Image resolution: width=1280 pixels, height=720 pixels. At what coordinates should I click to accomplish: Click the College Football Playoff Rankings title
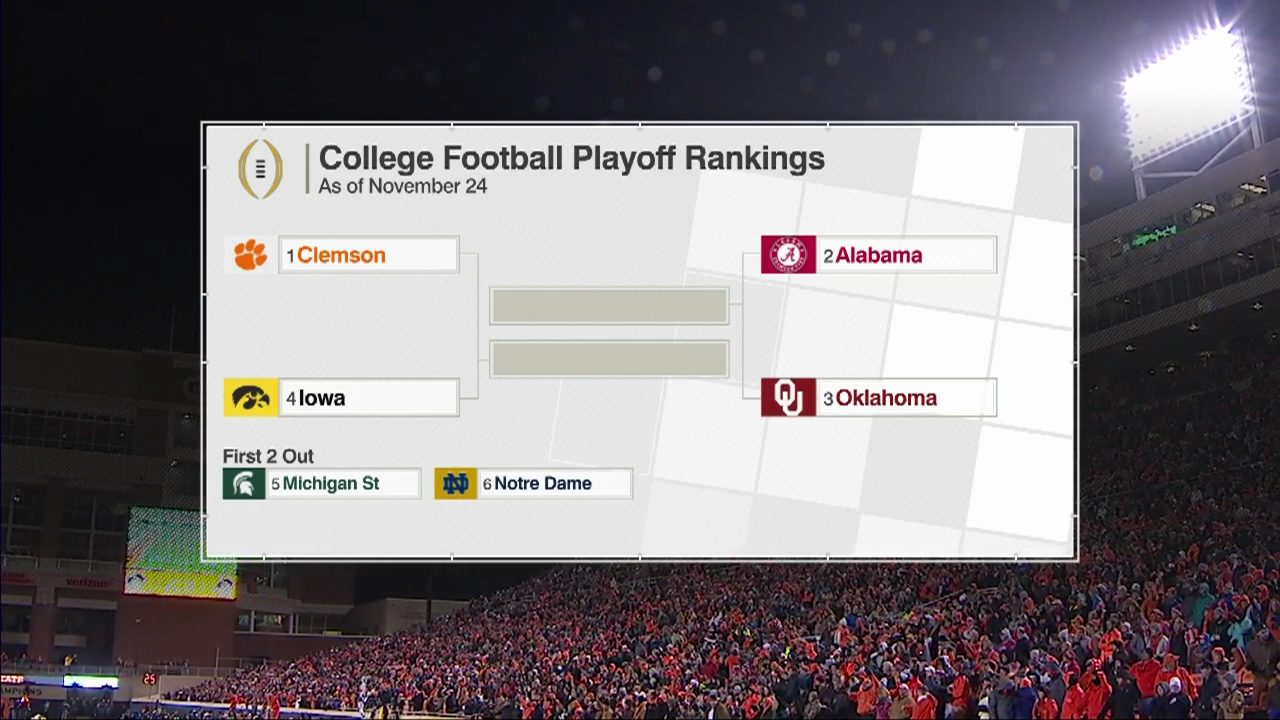coord(571,158)
